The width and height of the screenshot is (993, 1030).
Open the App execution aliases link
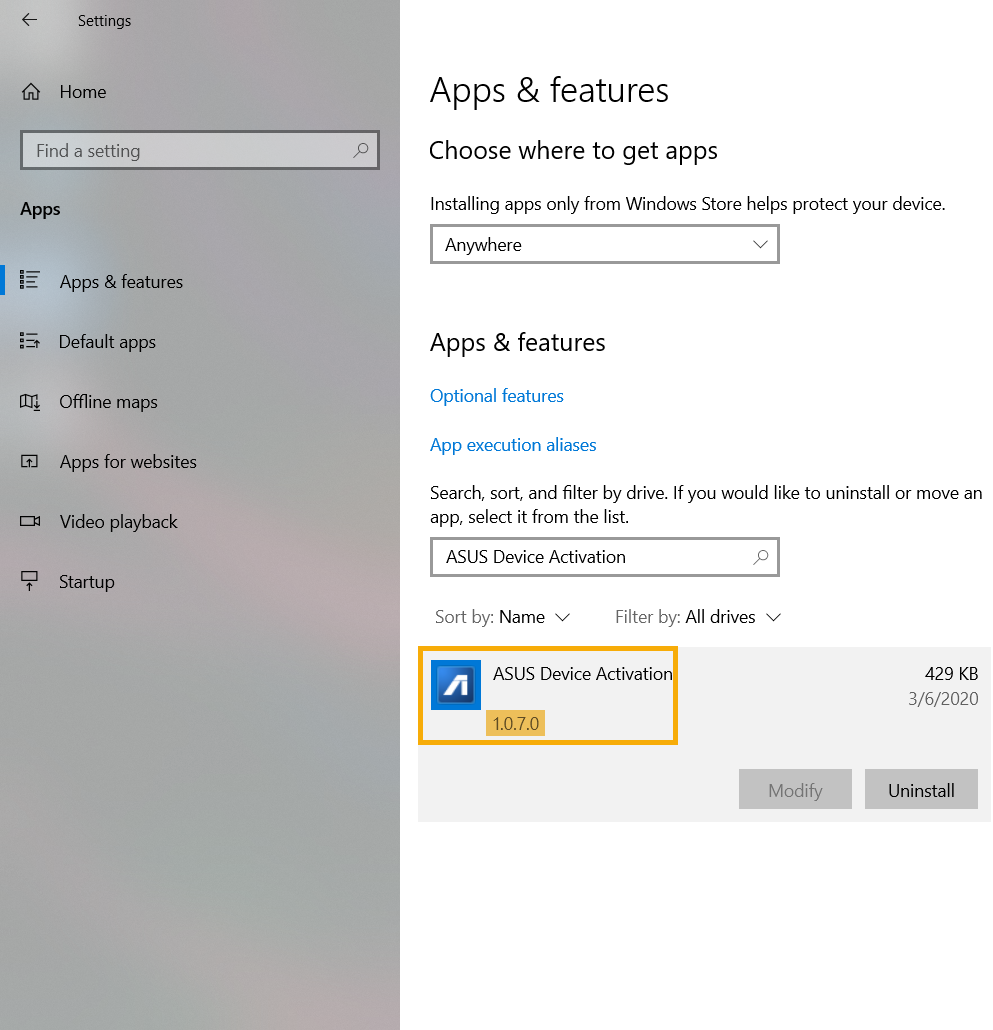tap(513, 445)
